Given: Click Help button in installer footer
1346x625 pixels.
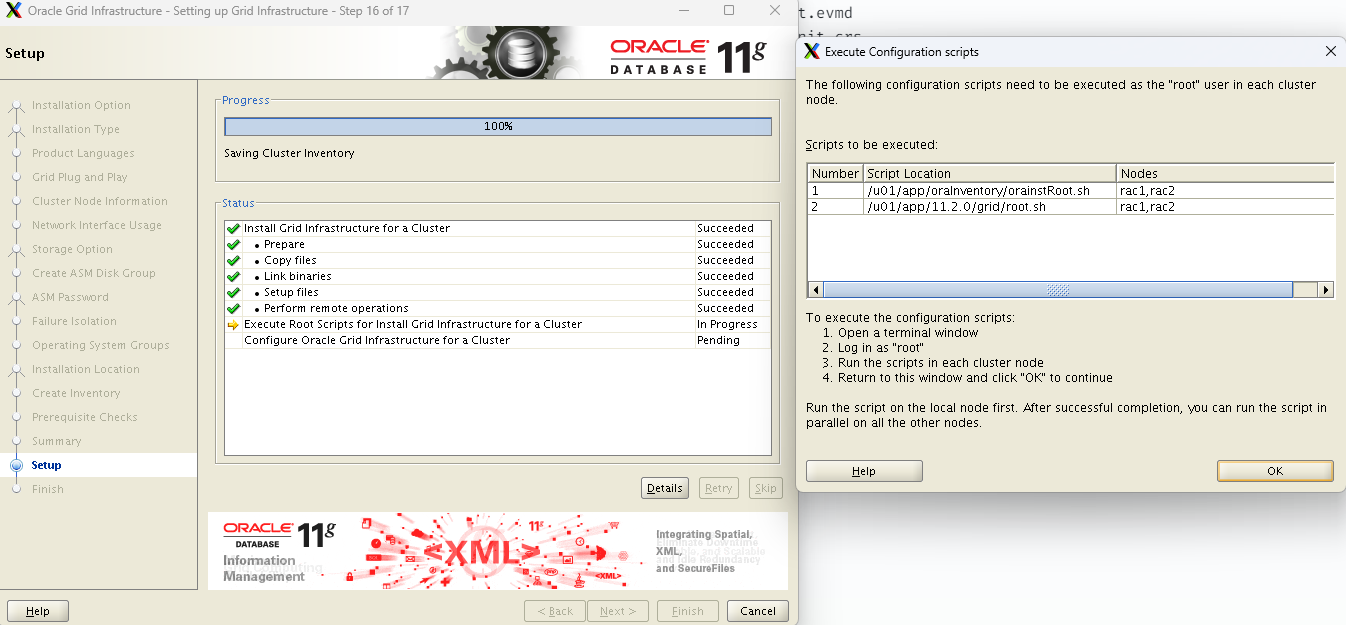Looking at the screenshot, I should point(38,611).
